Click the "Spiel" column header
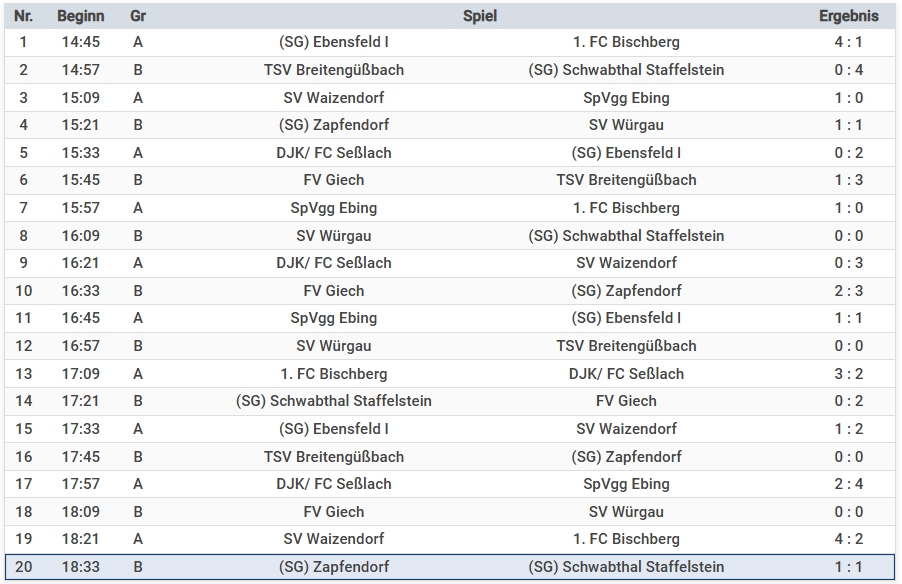The image size is (902, 584). point(480,16)
